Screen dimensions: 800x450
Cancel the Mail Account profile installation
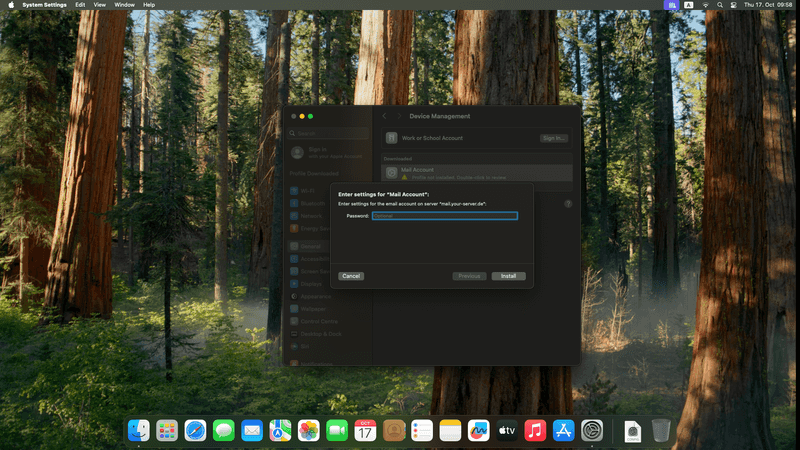(x=351, y=276)
